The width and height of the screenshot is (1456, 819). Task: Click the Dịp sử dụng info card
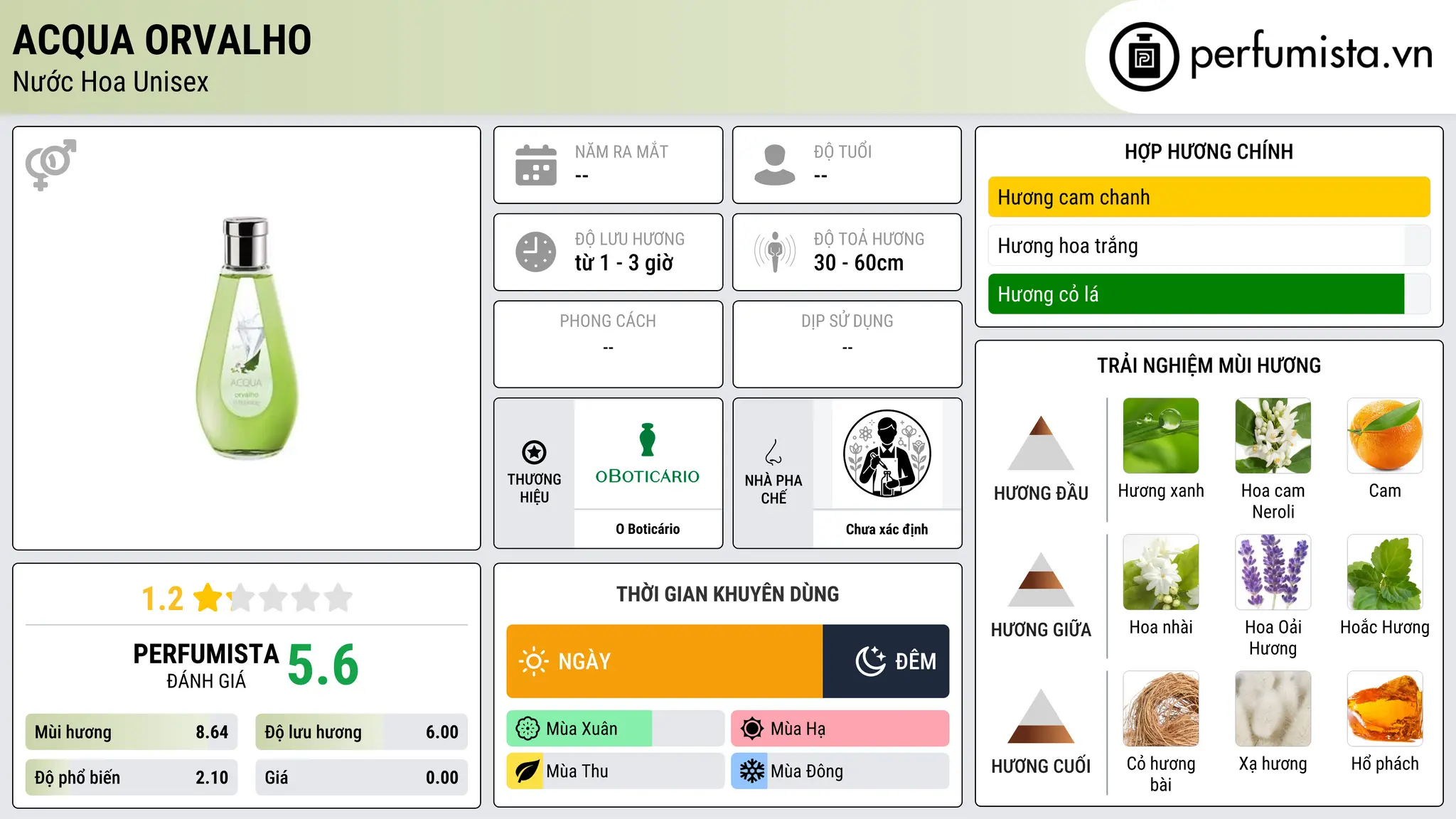[x=847, y=344]
